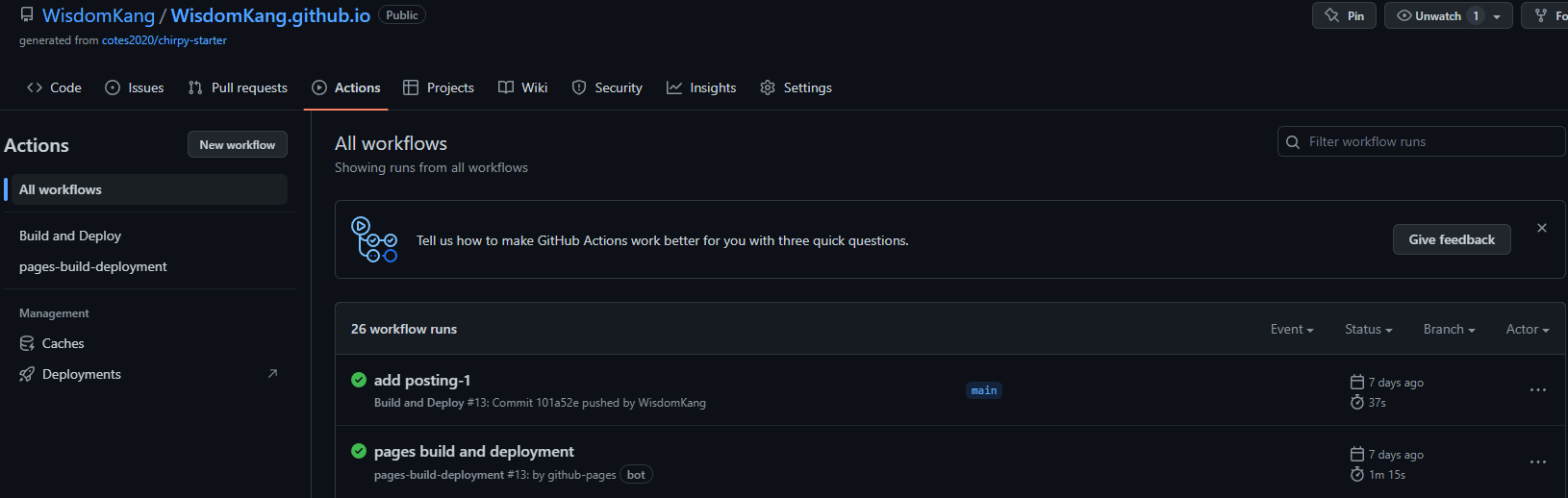Dismiss the feedback banner with X
This screenshot has width=1568, height=498.
pos(1542,228)
